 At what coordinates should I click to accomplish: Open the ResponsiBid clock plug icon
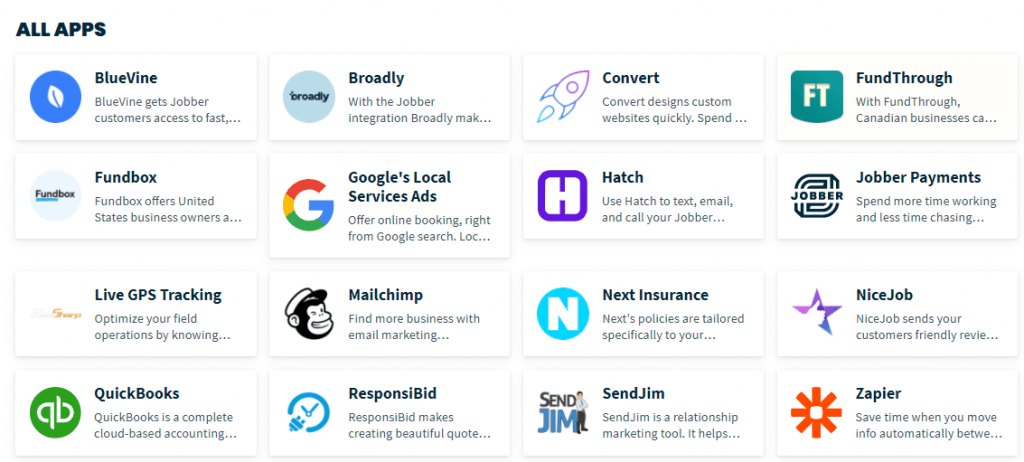coord(309,412)
